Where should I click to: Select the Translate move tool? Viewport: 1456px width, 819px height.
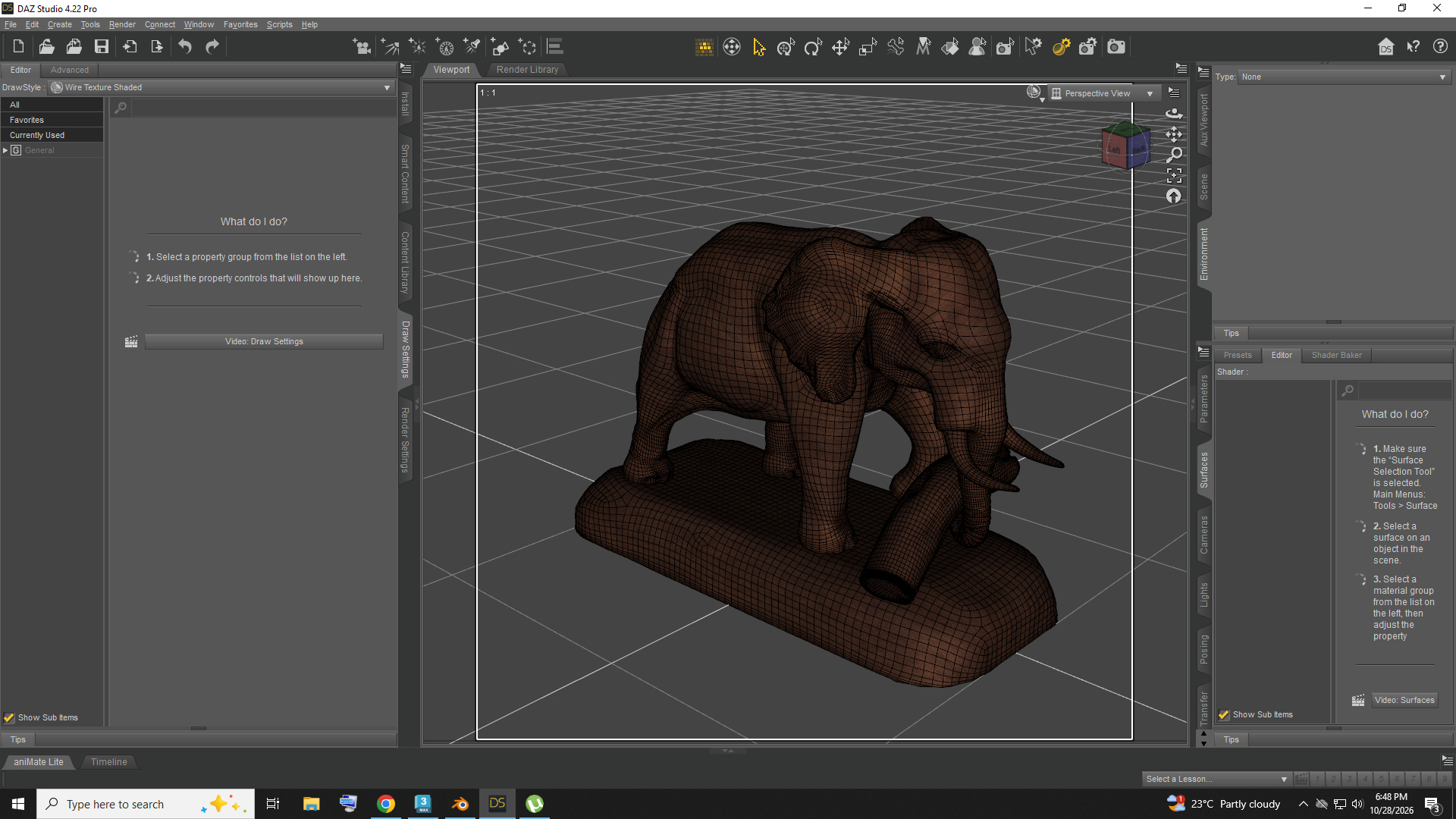(840, 47)
